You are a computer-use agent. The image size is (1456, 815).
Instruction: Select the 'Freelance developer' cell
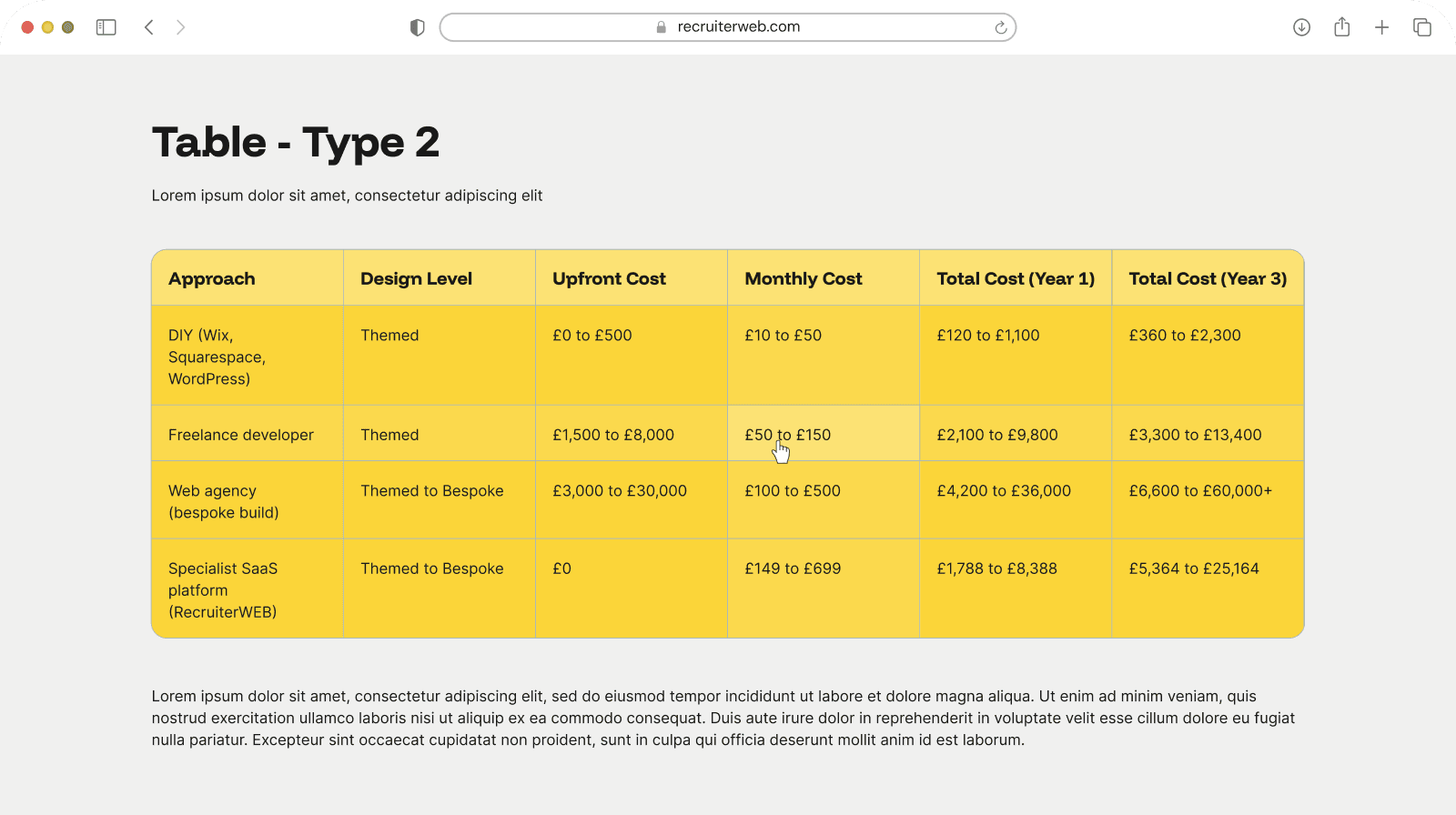248,434
